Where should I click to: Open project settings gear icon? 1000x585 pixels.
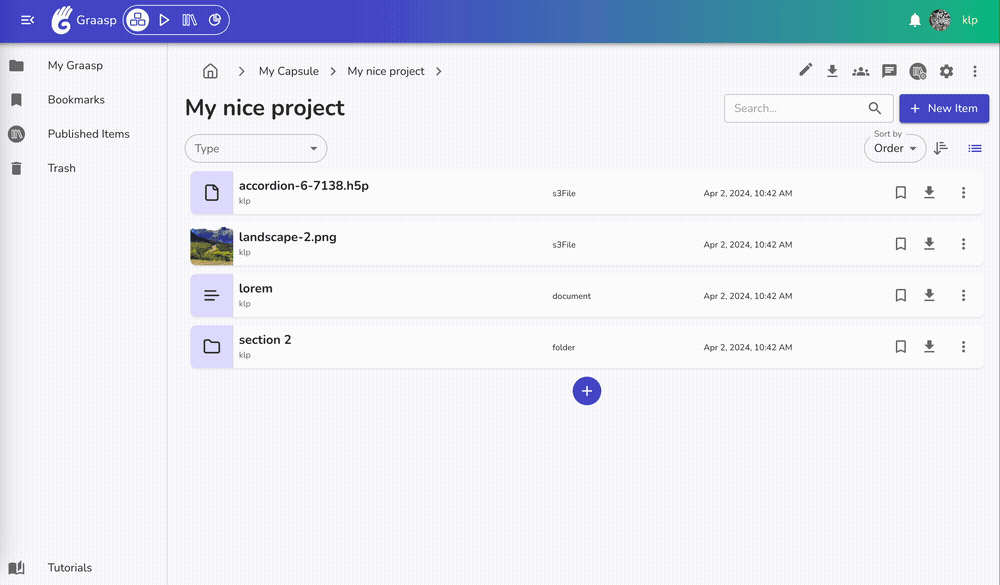[946, 71]
